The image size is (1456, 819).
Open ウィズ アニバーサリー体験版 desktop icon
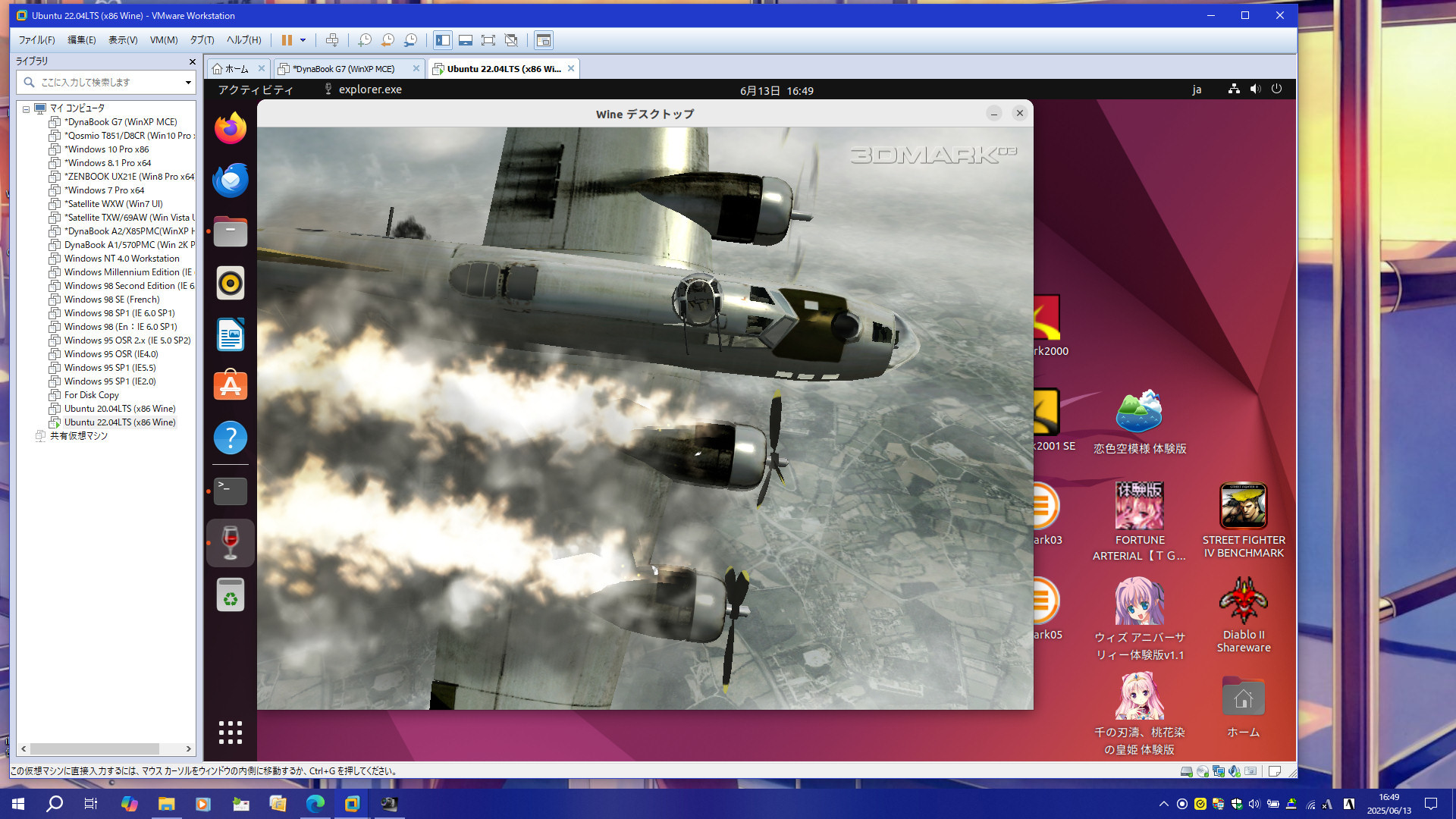pyautogui.click(x=1139, y=620)
